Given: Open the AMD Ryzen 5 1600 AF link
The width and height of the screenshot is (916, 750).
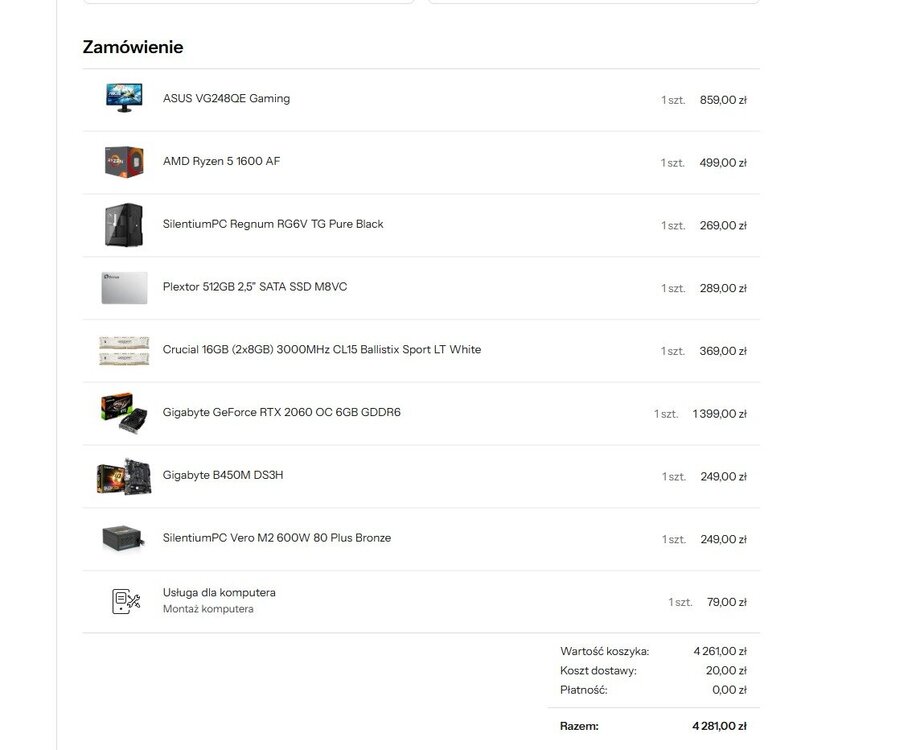Looking at the screenshot, I should pyautogui.click(x=221, y=161).
